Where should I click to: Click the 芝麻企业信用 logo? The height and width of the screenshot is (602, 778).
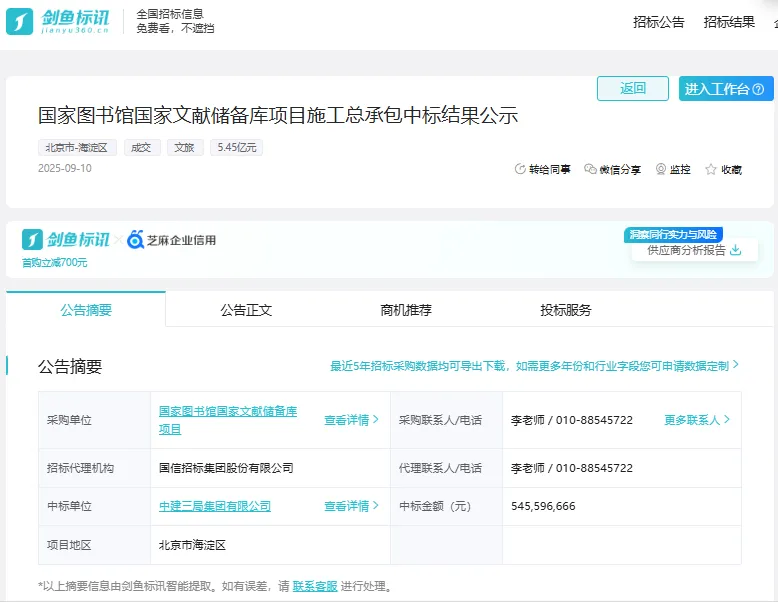171,240
